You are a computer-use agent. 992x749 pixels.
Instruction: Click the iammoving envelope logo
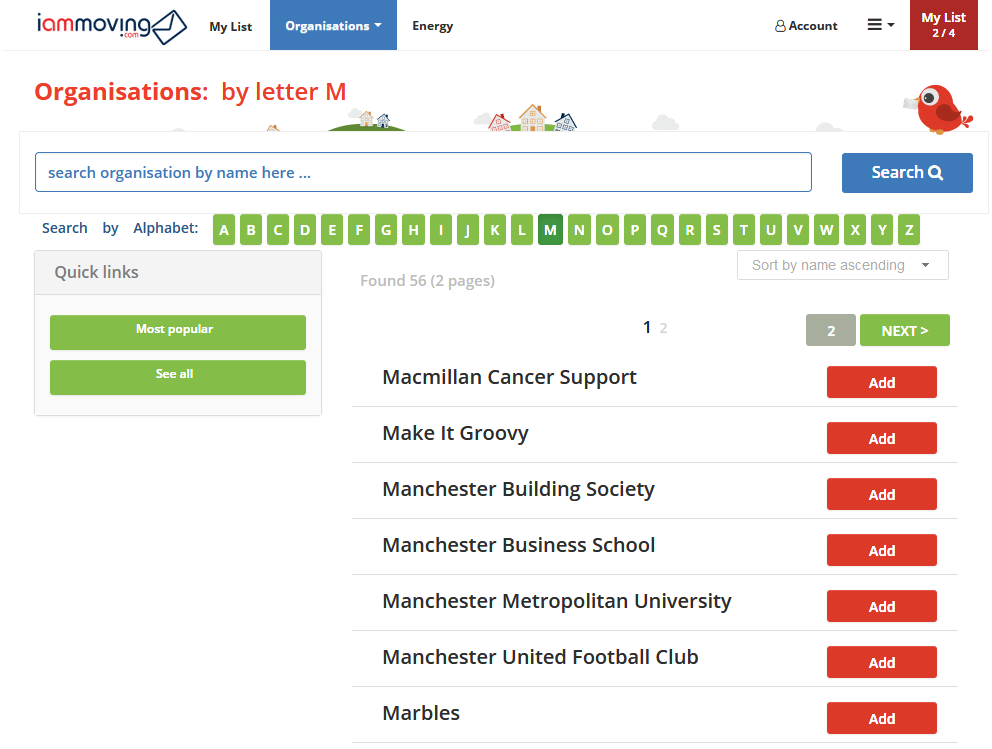pyautogui.click(x=111, y=26)
